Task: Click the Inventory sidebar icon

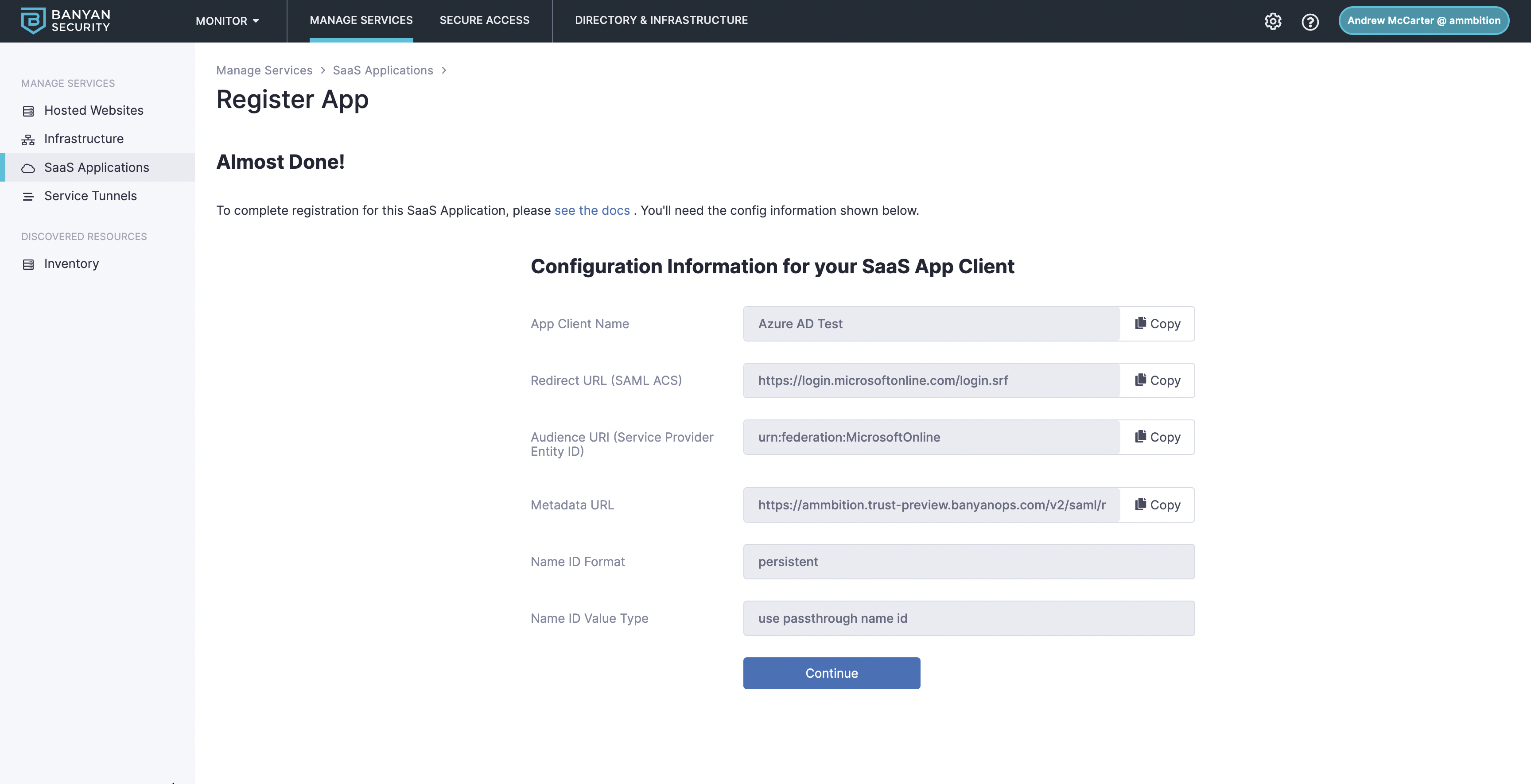Action: tap(28, 264)
